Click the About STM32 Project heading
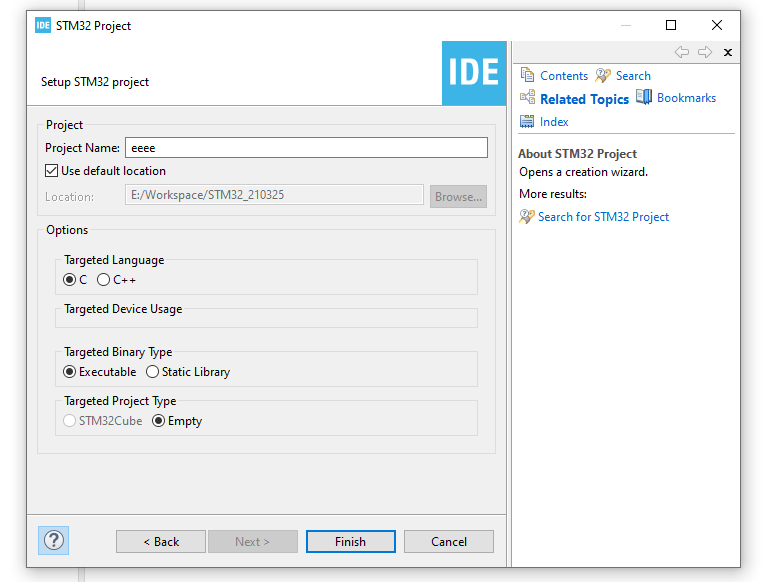Screen dimensions: 783x582 click(577, 154)
